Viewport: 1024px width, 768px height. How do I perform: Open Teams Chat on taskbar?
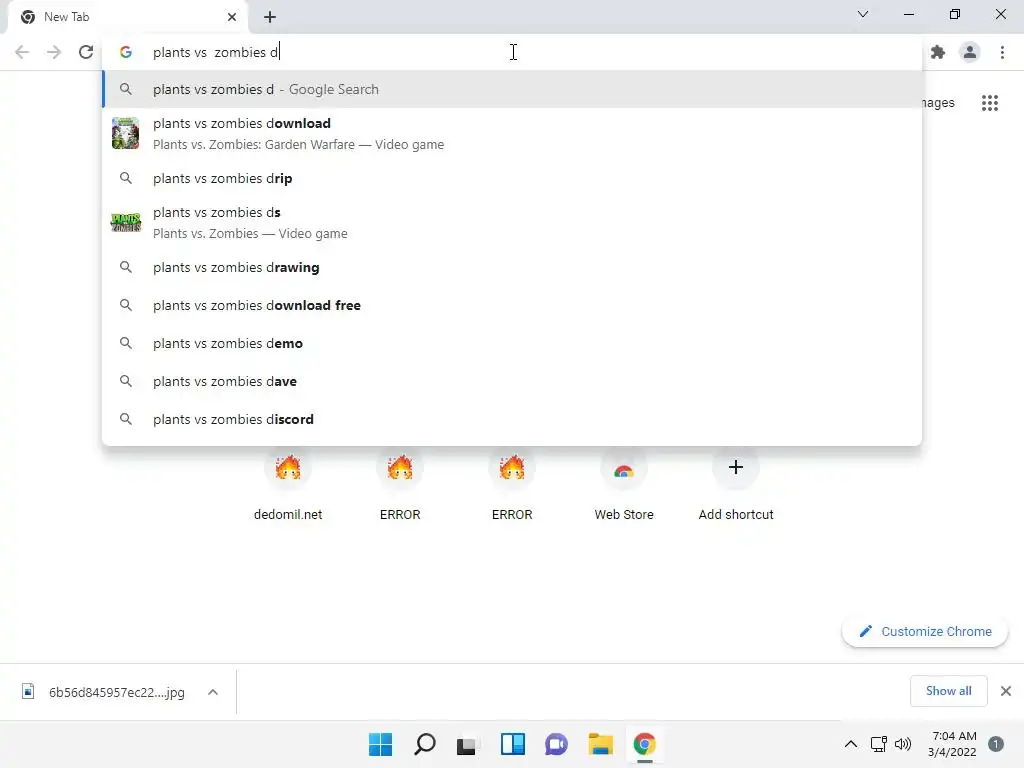tap(556, 744)
